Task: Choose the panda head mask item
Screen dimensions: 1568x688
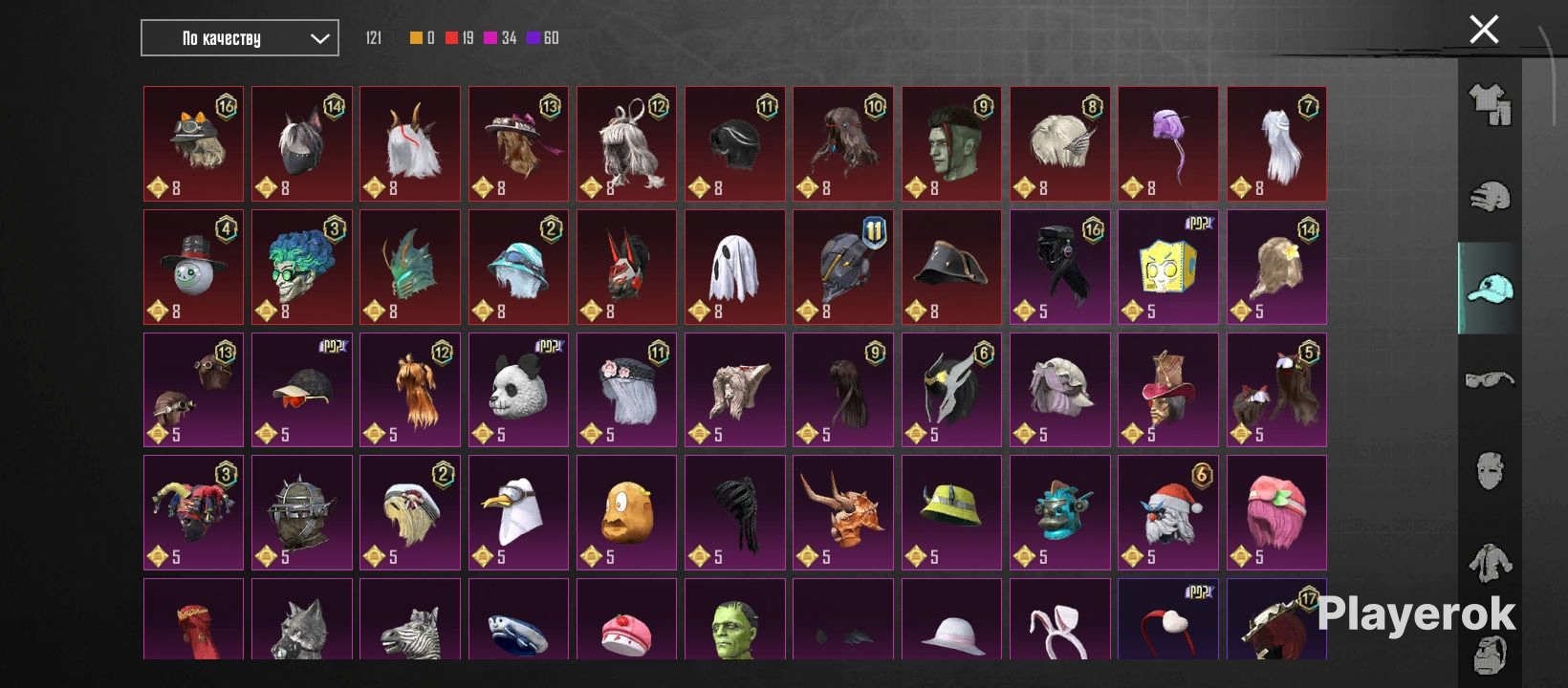Action: 518,390
